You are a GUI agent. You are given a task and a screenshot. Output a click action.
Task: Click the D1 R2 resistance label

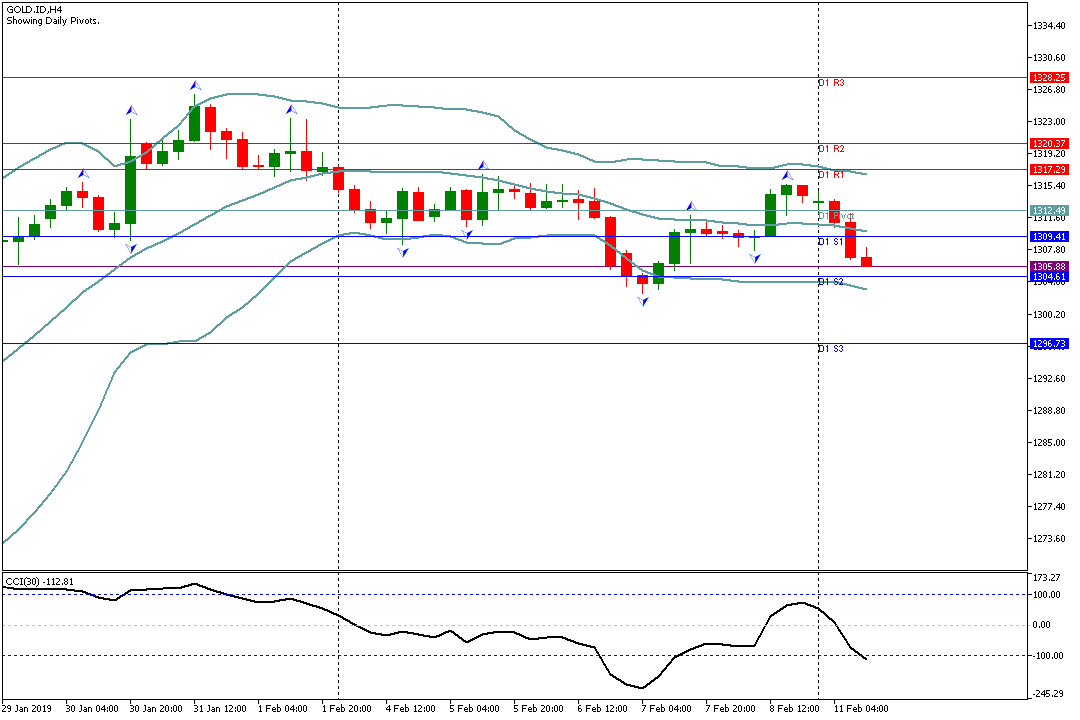(x=831, y=149)
